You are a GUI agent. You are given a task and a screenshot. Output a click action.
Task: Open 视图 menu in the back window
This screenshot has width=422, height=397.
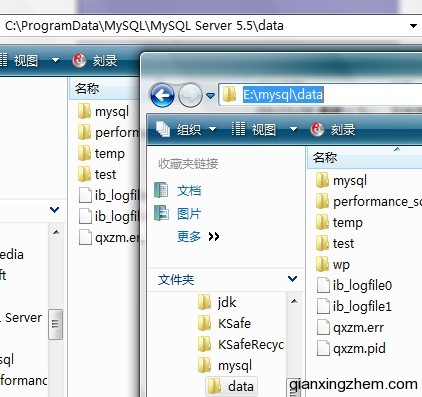point(26,61)
